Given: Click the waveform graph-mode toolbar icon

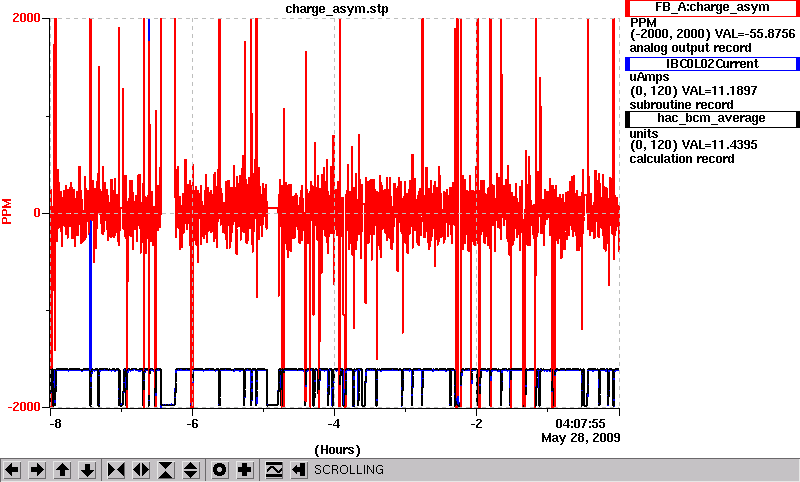Looking at the screenshot, I should 274,469.
